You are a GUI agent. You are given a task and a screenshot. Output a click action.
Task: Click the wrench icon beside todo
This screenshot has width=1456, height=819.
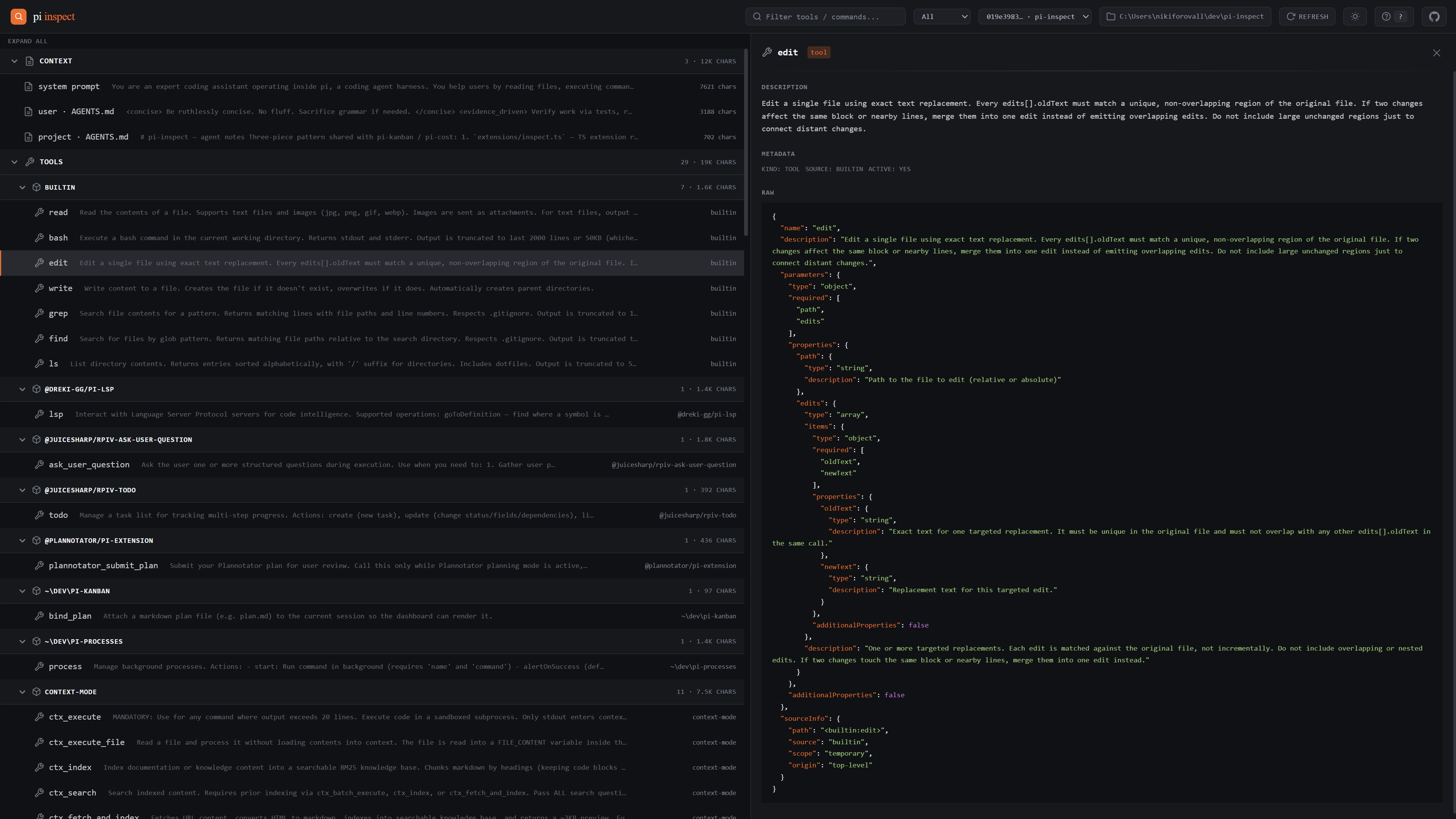tap(39, 516)
